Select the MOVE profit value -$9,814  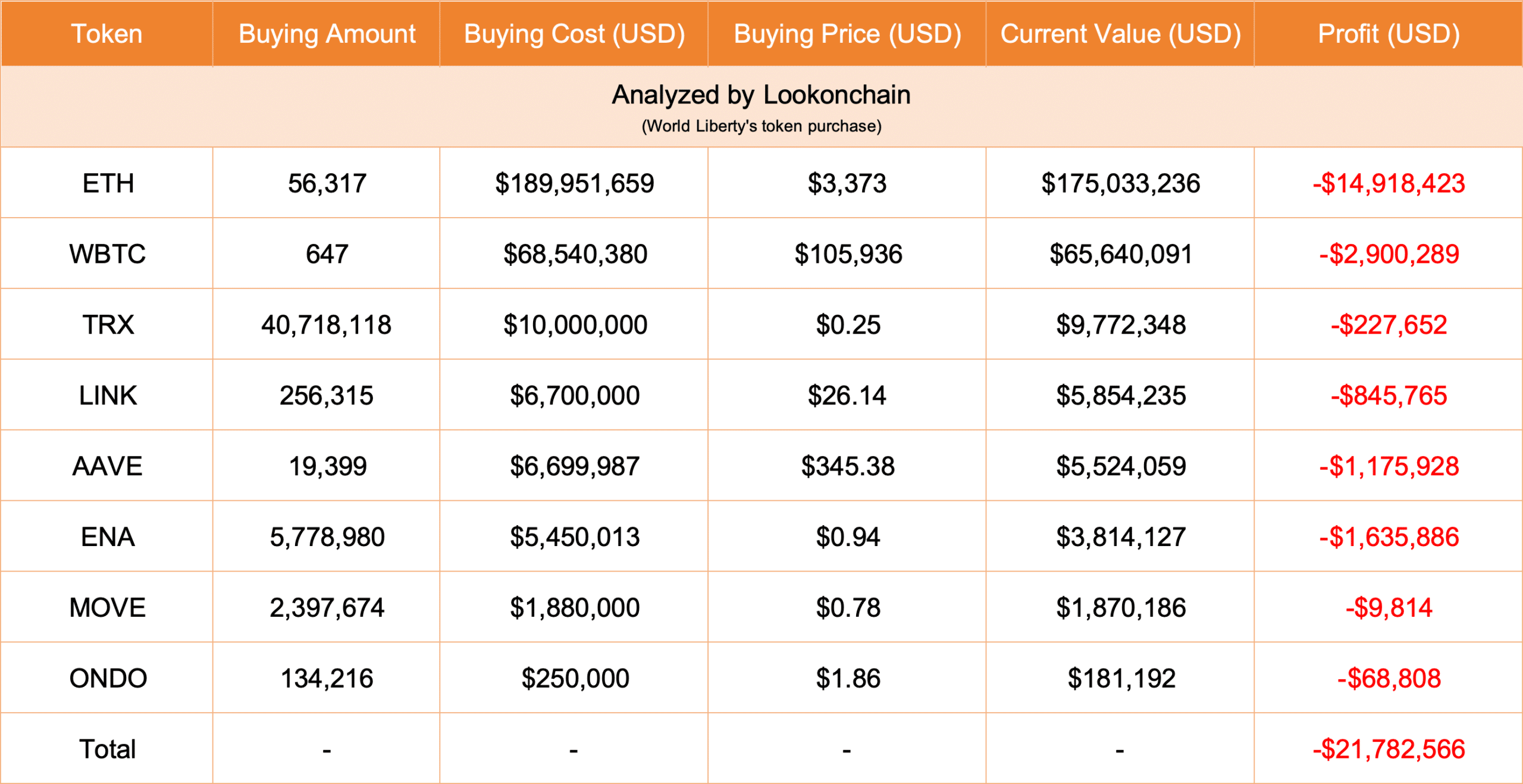coord(1389,608)
